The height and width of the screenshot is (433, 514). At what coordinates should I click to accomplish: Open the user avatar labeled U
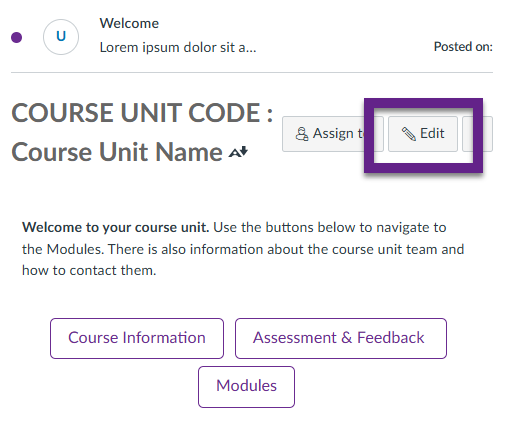coord(61,37)
